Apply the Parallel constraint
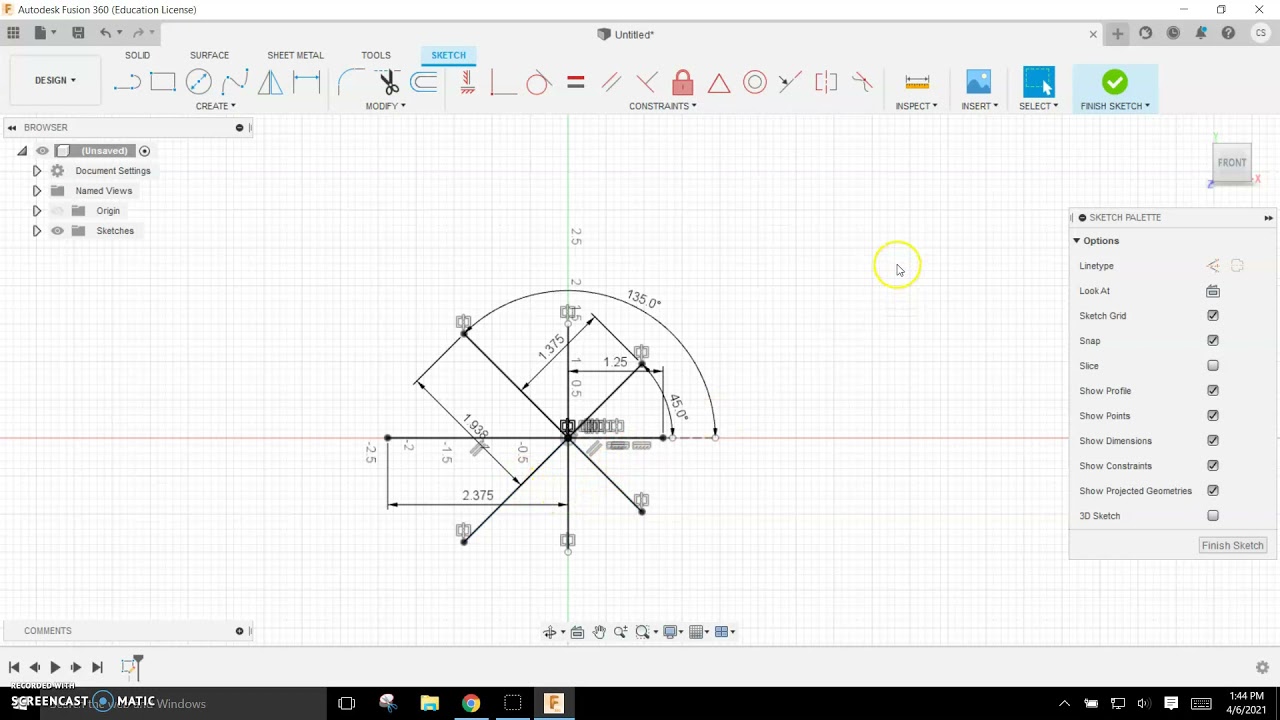This screenshot has width=1280, height=720. [x=611, y=82]
